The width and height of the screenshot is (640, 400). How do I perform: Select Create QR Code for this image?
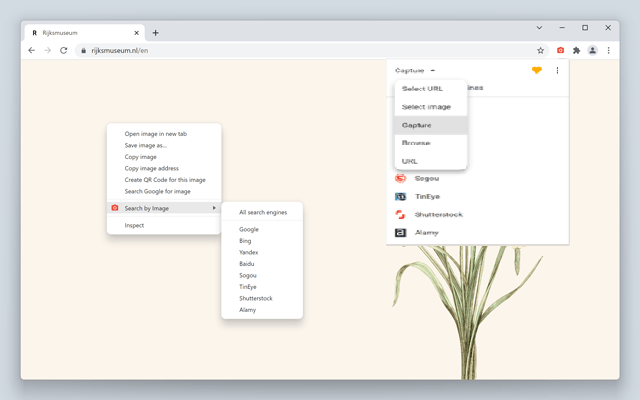point(165,180)
